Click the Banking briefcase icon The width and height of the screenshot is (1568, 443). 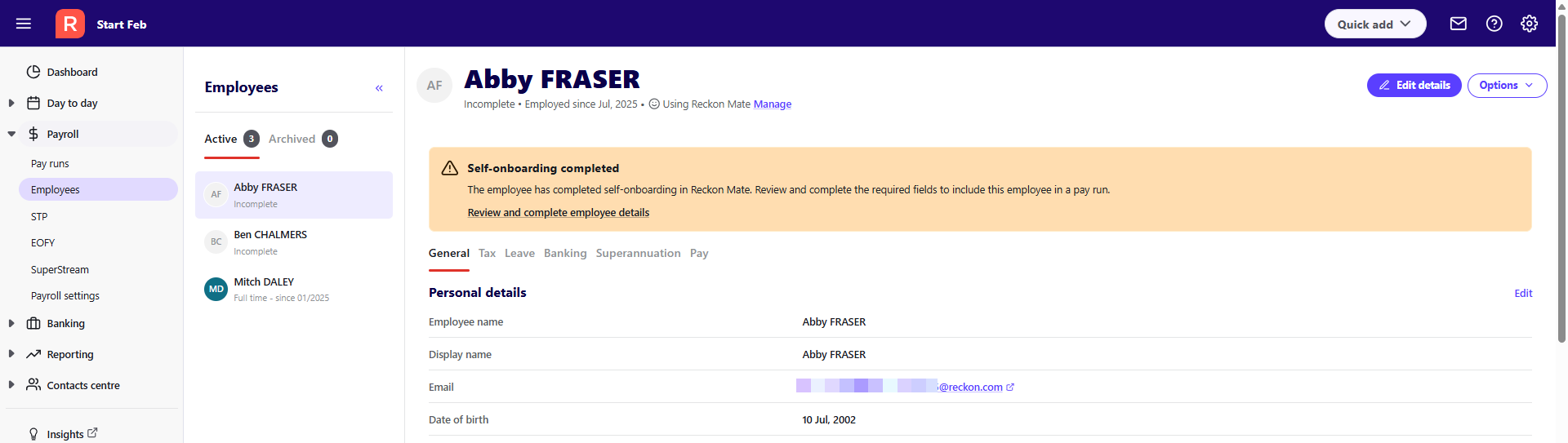coord(33,323)
